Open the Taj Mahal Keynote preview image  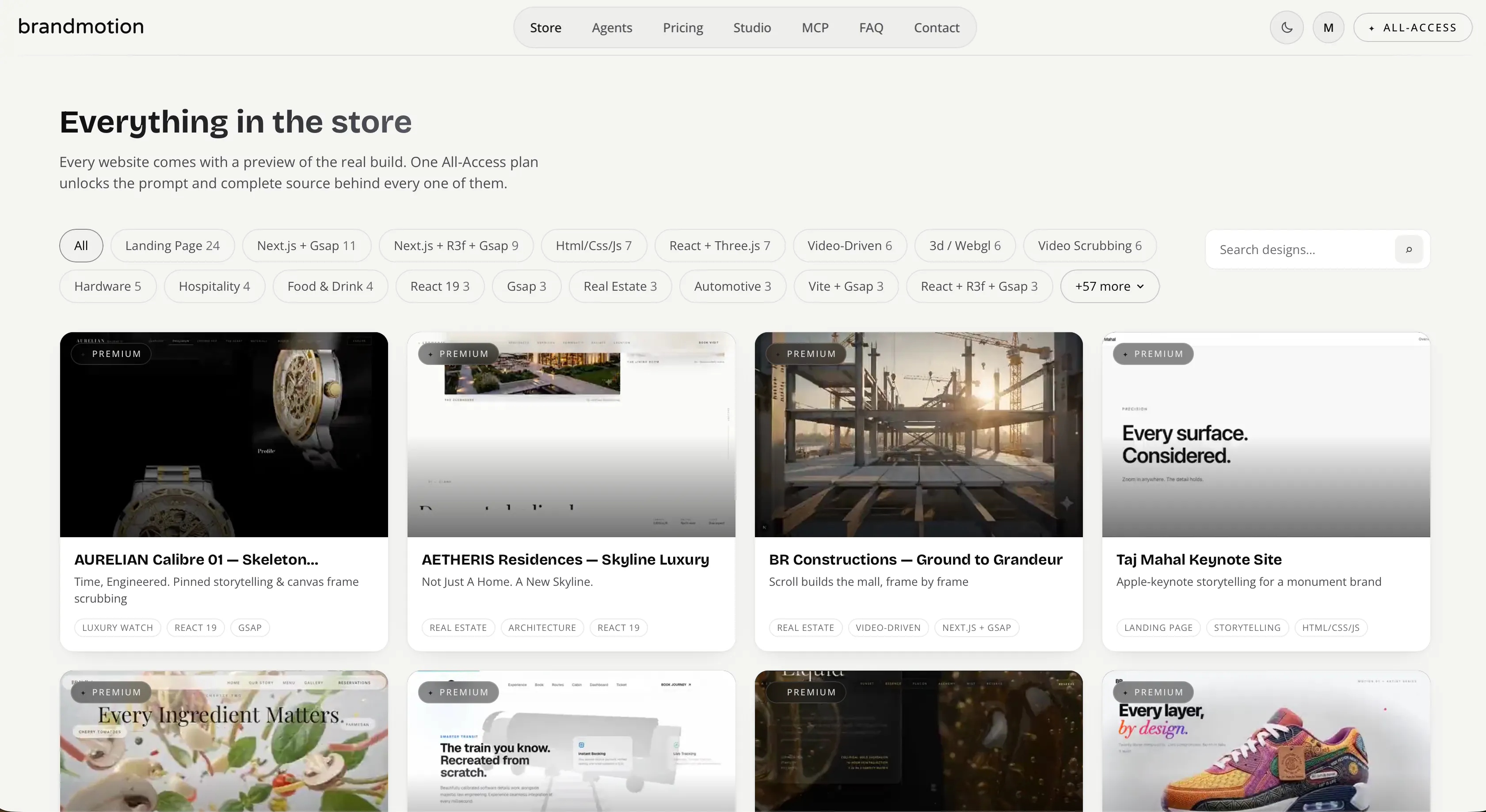coord(1265,434)
